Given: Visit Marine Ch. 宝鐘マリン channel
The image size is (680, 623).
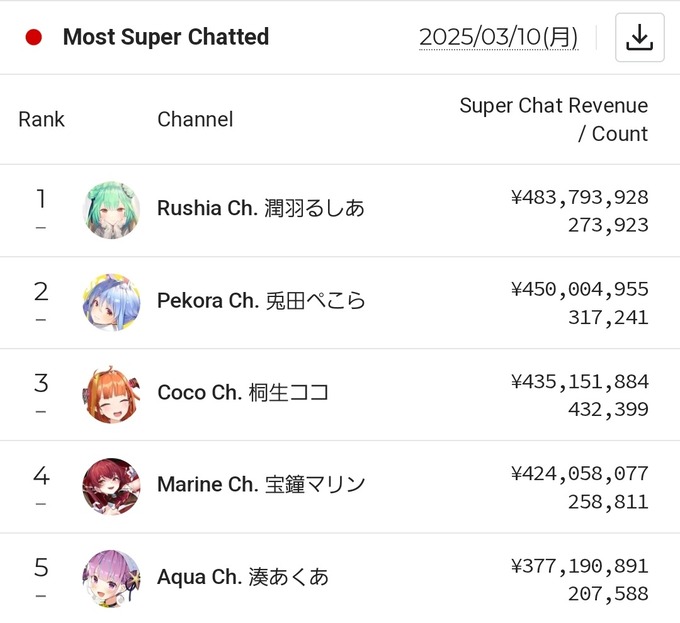Looking at the screenshot, I should [x=261, y=485].
